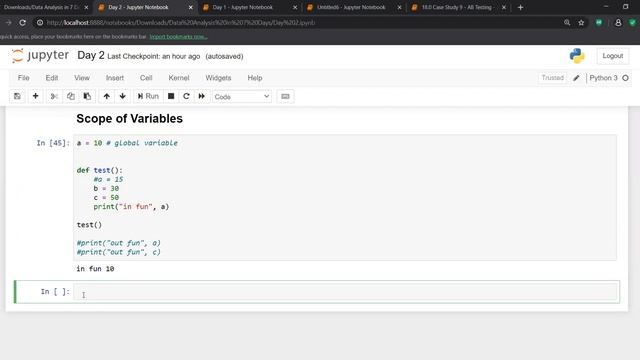The width and height of the screenshot is (640, 360).
Task: Move selected cell up arrow
Action: (107, 96)
